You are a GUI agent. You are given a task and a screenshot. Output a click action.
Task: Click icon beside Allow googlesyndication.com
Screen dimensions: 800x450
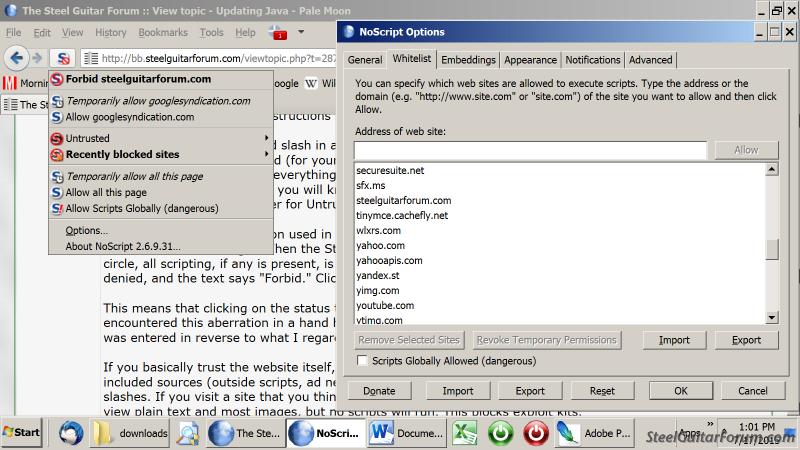57,117
